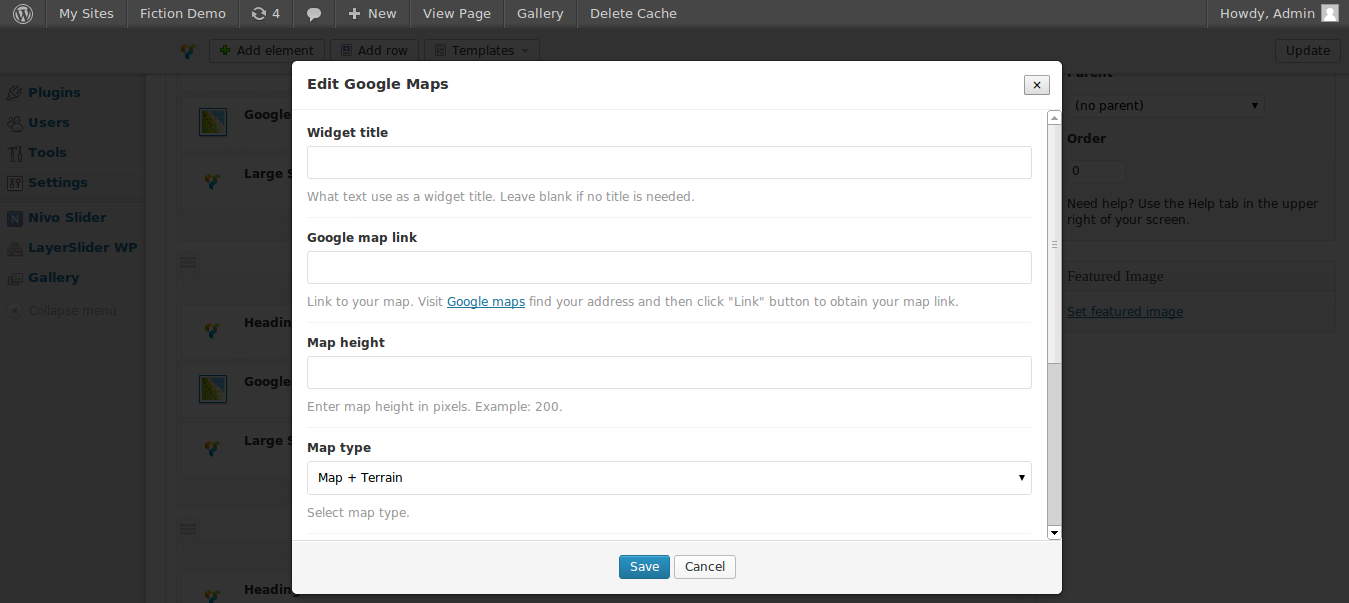Click the Admin avatar image

pyautogui.click(x=1329, y=13)
